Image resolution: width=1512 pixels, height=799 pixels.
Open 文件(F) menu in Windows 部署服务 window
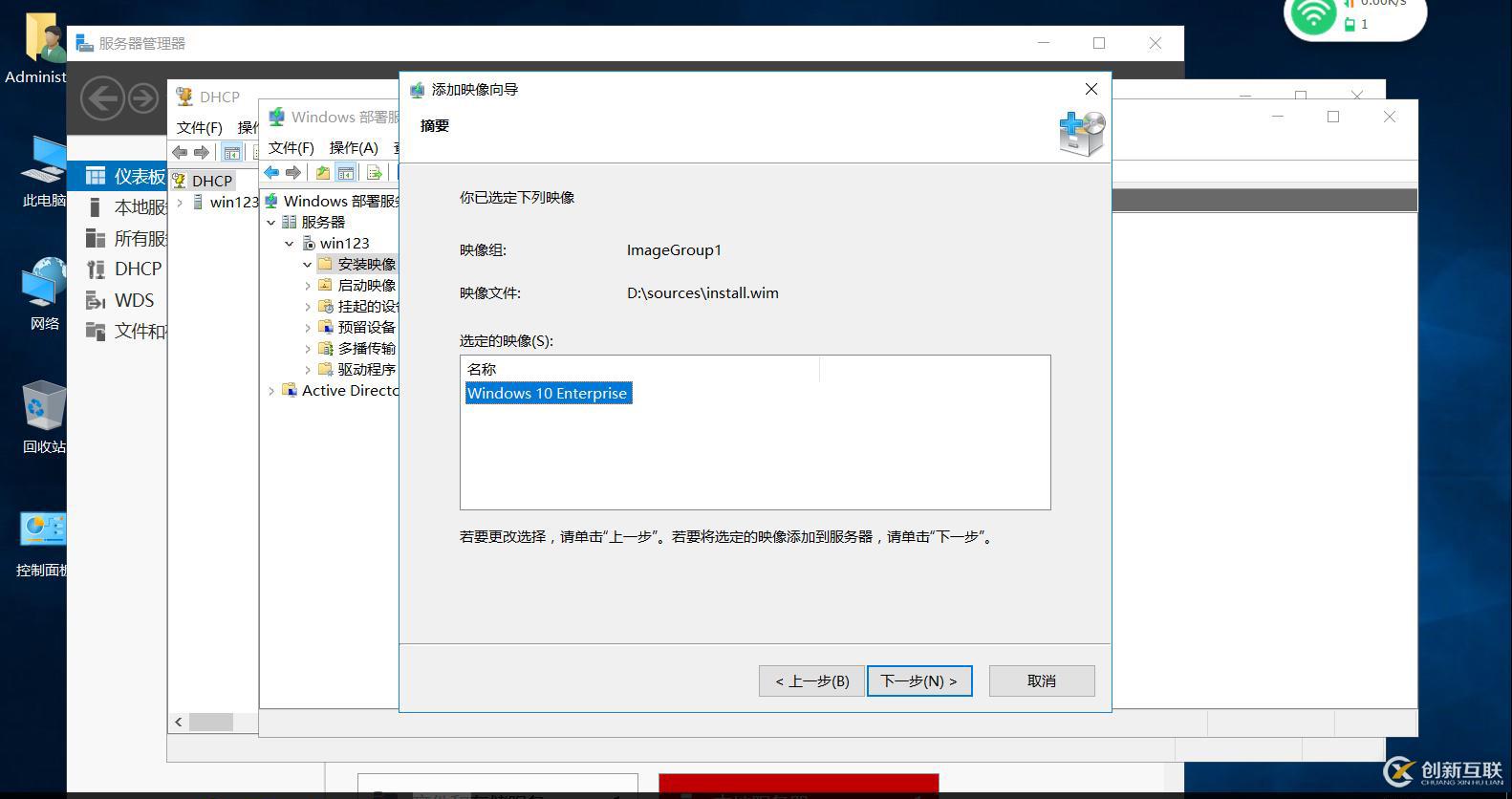pos(292,147)
